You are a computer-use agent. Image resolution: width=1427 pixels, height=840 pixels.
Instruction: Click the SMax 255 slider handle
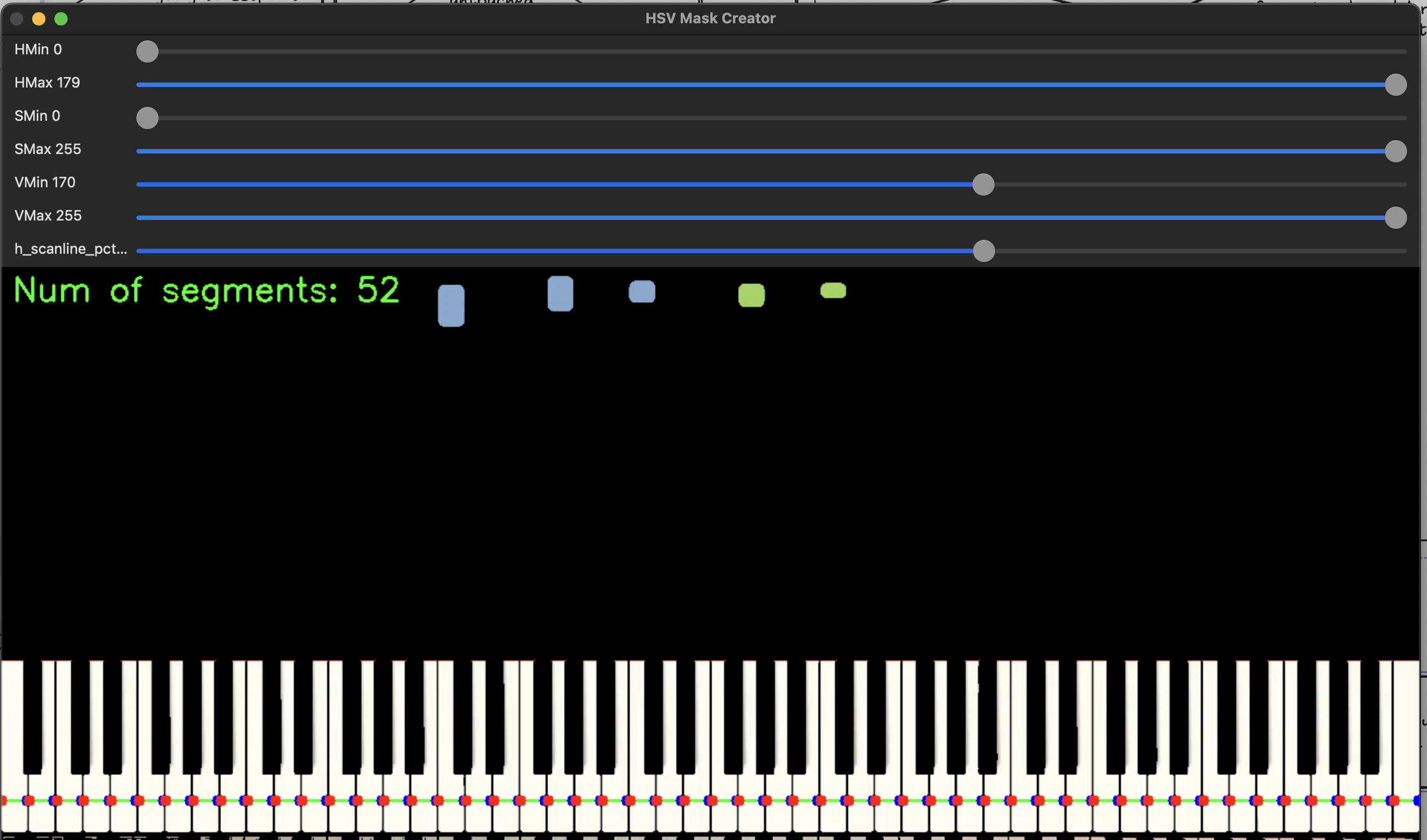1395,151
